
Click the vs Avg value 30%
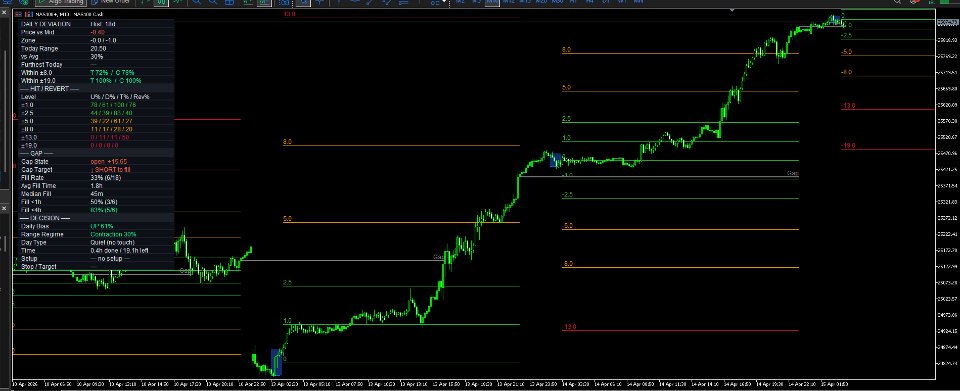96,56
